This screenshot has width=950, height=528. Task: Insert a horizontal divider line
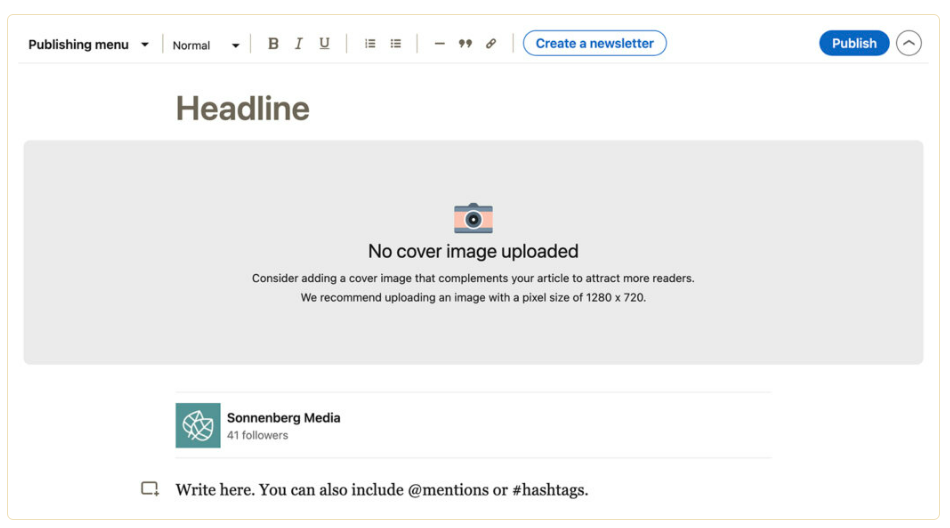tap(439, 44)
